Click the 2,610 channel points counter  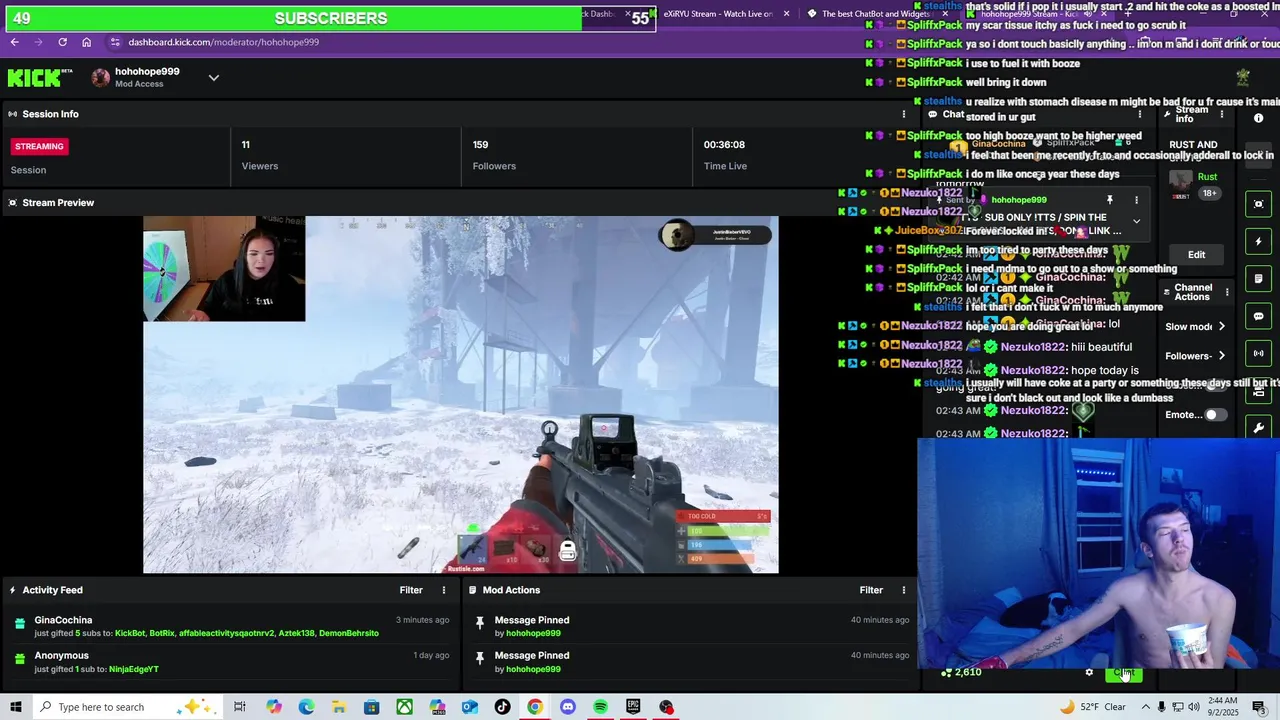(961, 673)
